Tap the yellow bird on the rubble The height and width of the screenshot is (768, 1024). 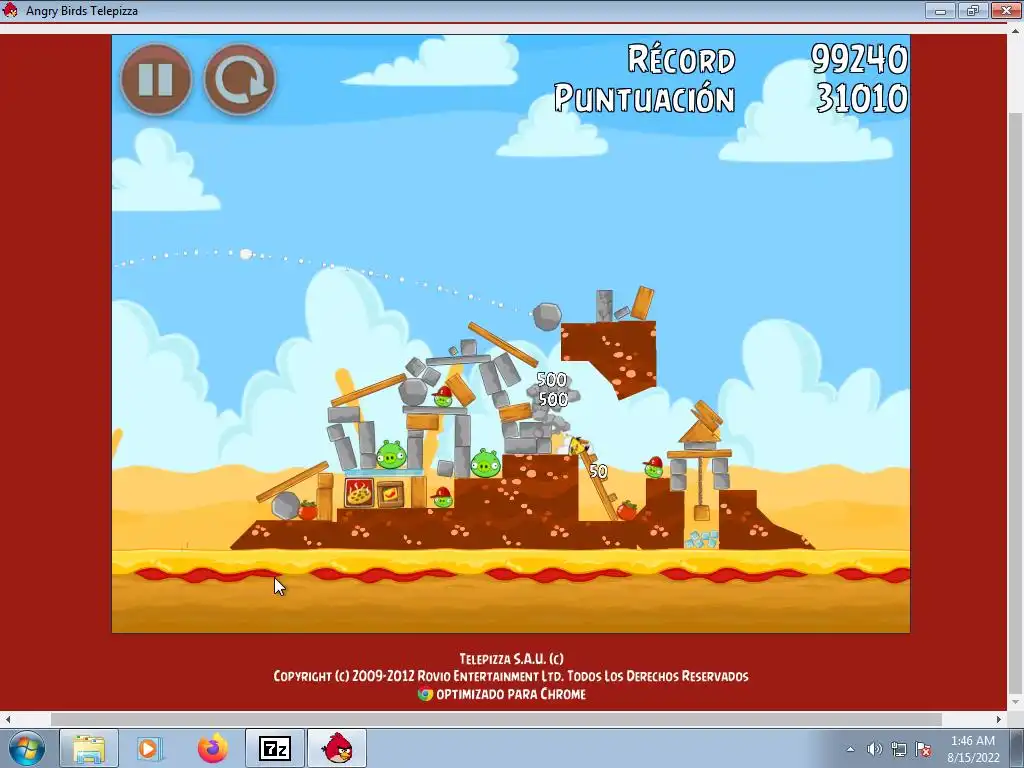coord(578,446)
